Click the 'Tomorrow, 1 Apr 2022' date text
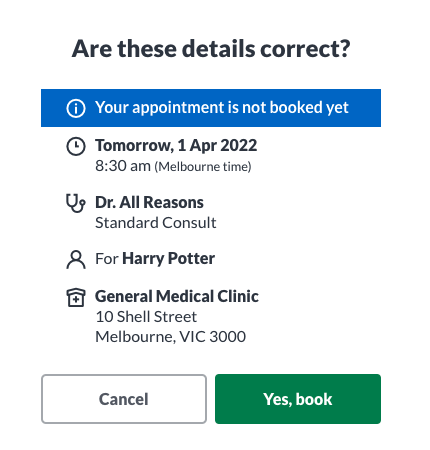Screen dimensions: 430x450 tap(176, 146)
